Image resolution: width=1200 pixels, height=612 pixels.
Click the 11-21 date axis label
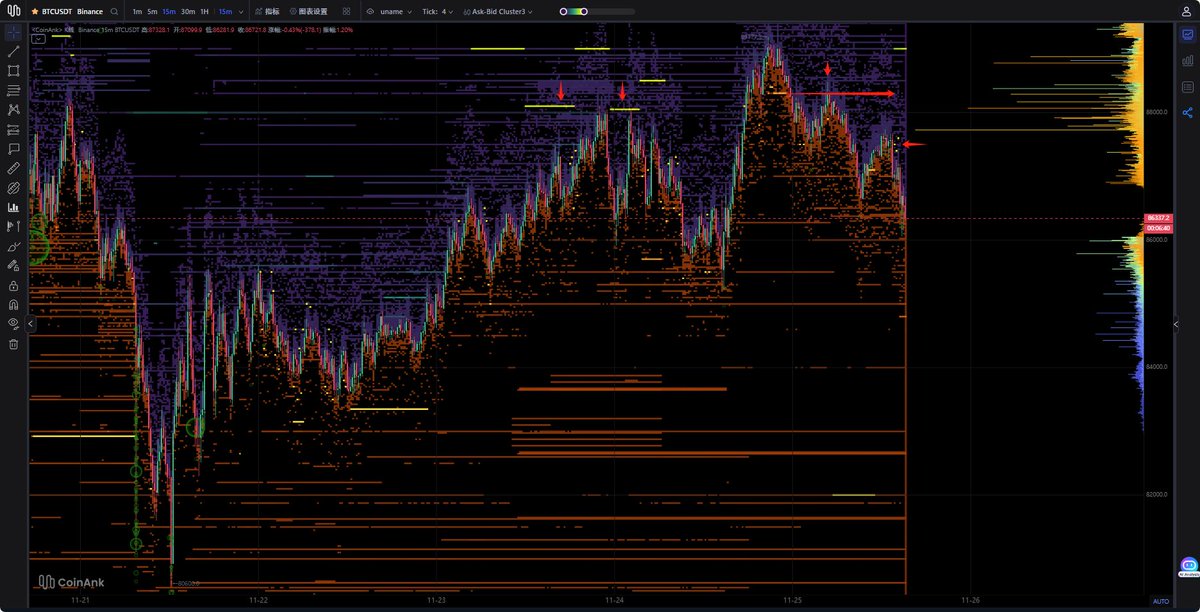(x=81, y=601)
